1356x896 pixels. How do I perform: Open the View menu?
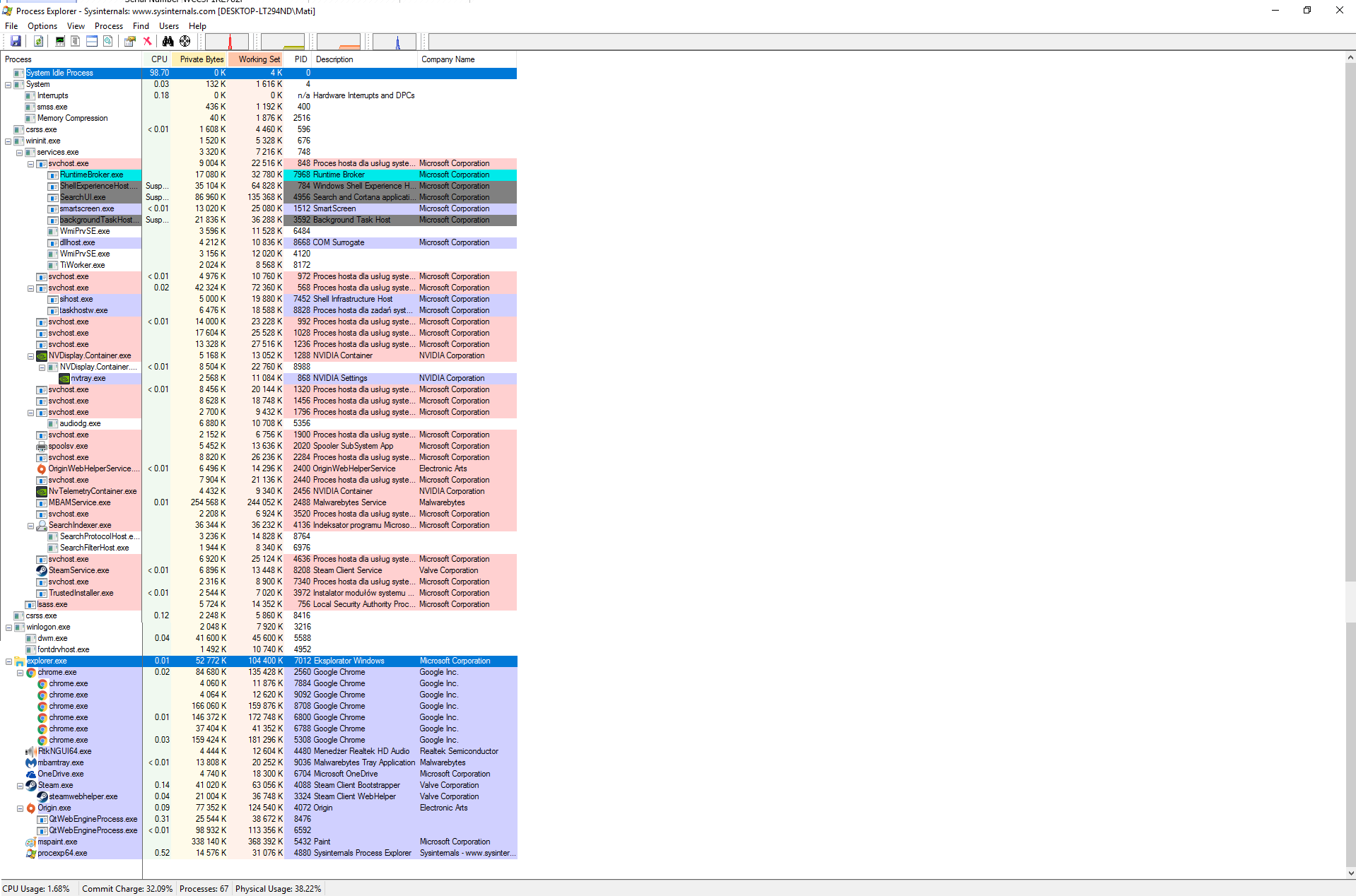(76, 26)
